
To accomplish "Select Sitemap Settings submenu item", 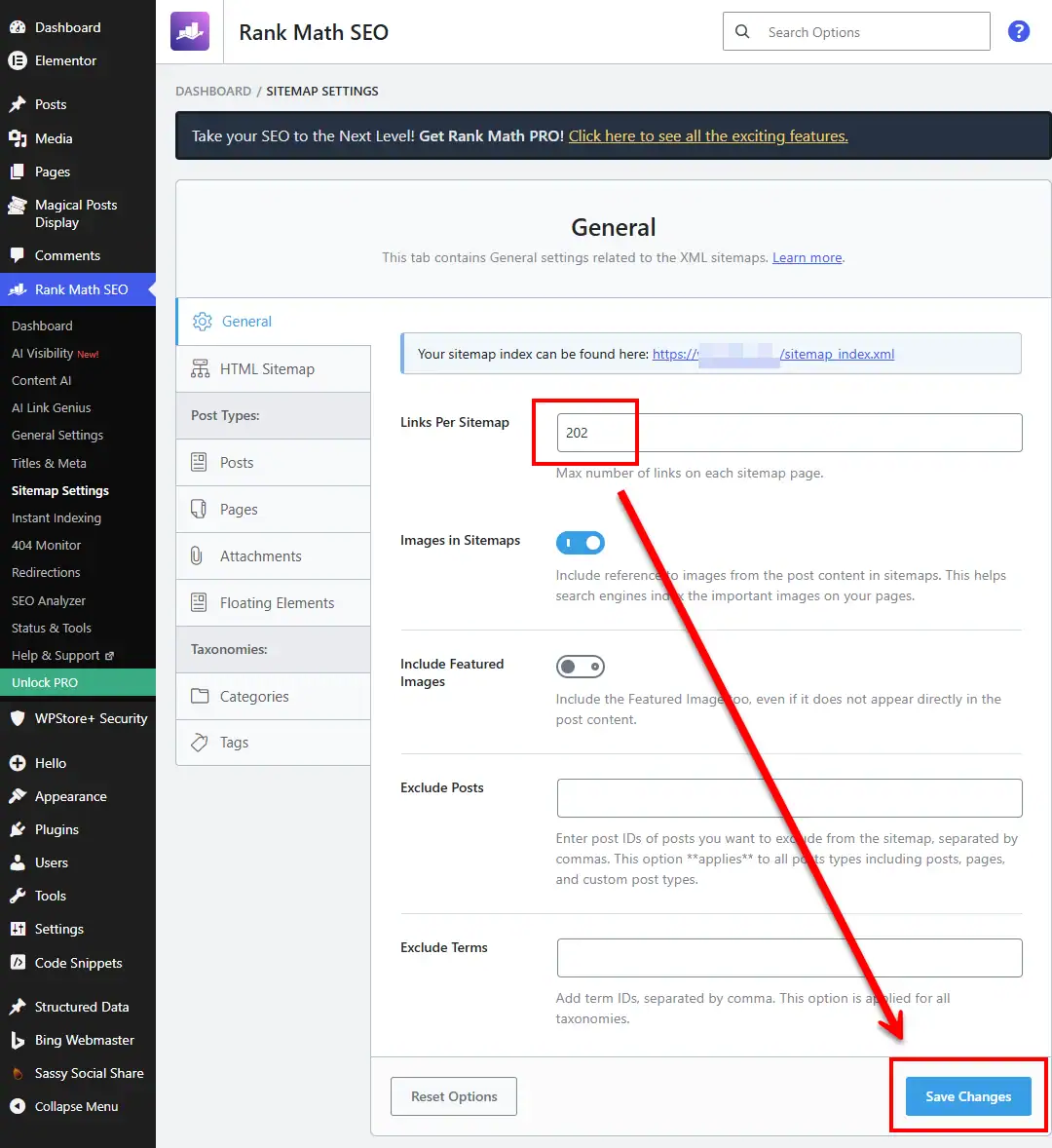I will pos(60,490).
